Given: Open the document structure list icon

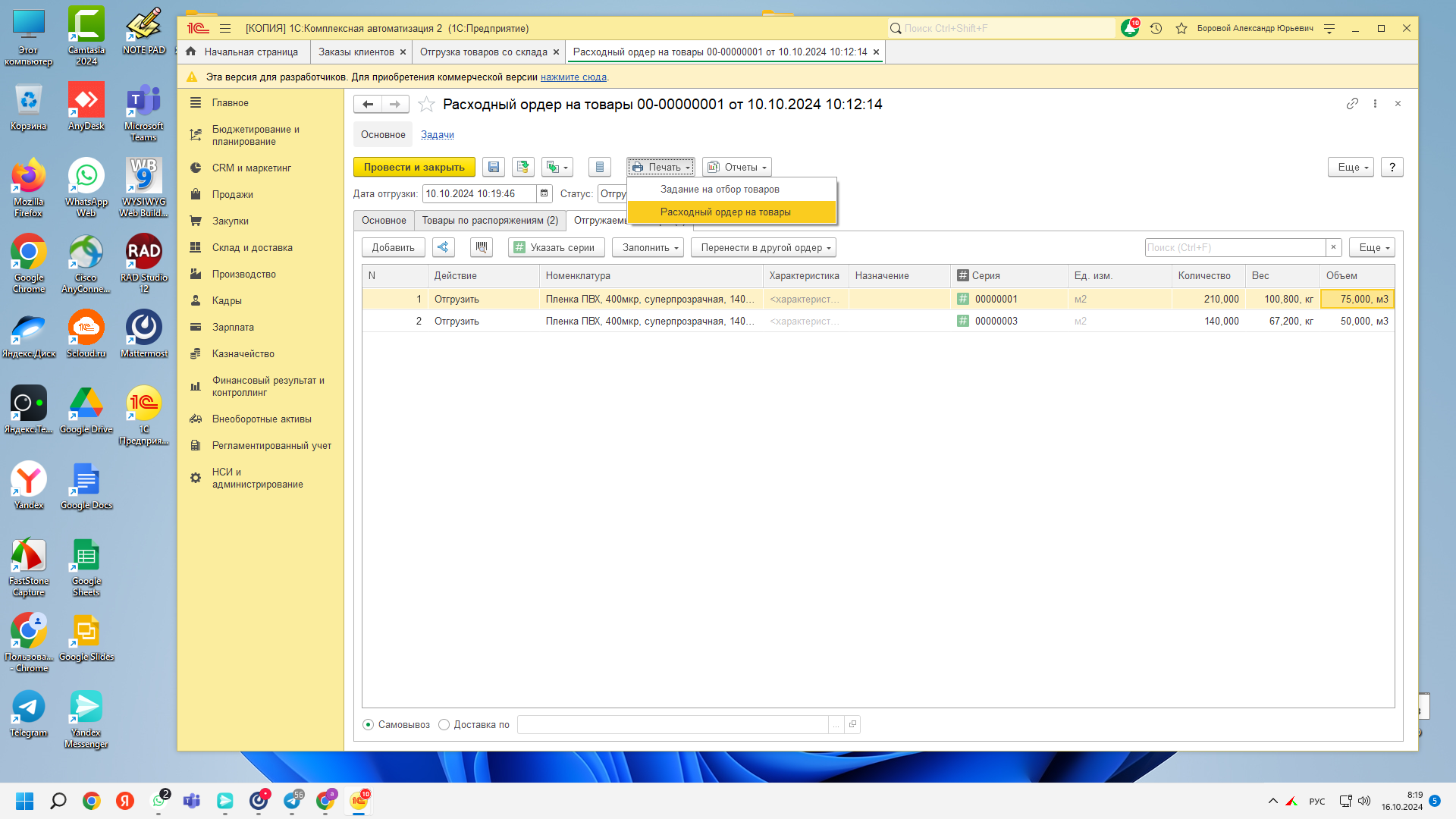Looking at the screenshot, I should tap(599, 167).
